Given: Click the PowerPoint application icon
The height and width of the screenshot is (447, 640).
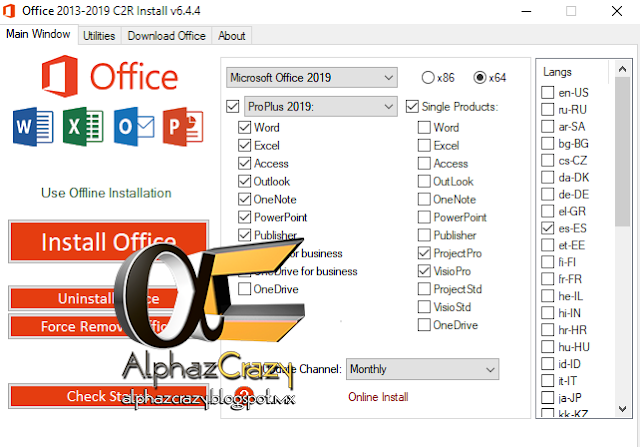Looking at the screenshot, I should (183, 127).
